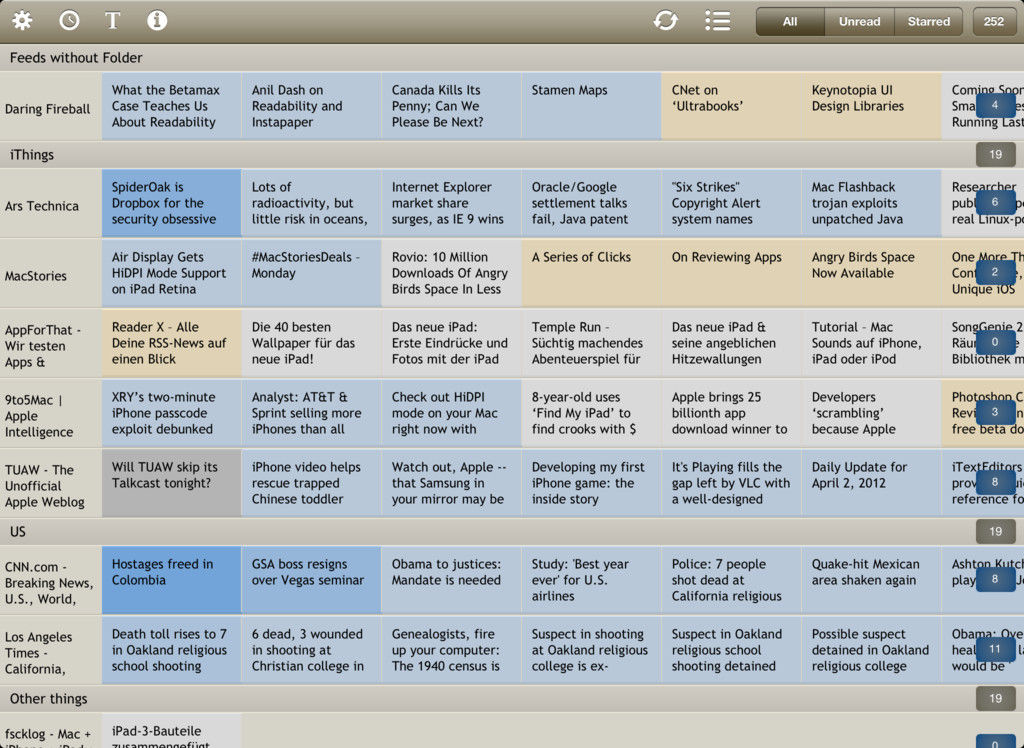Viewport: 1024px width, 748px height.
Task: Open "On Reviewing Apps" article
Action: [x=731, y=273]
